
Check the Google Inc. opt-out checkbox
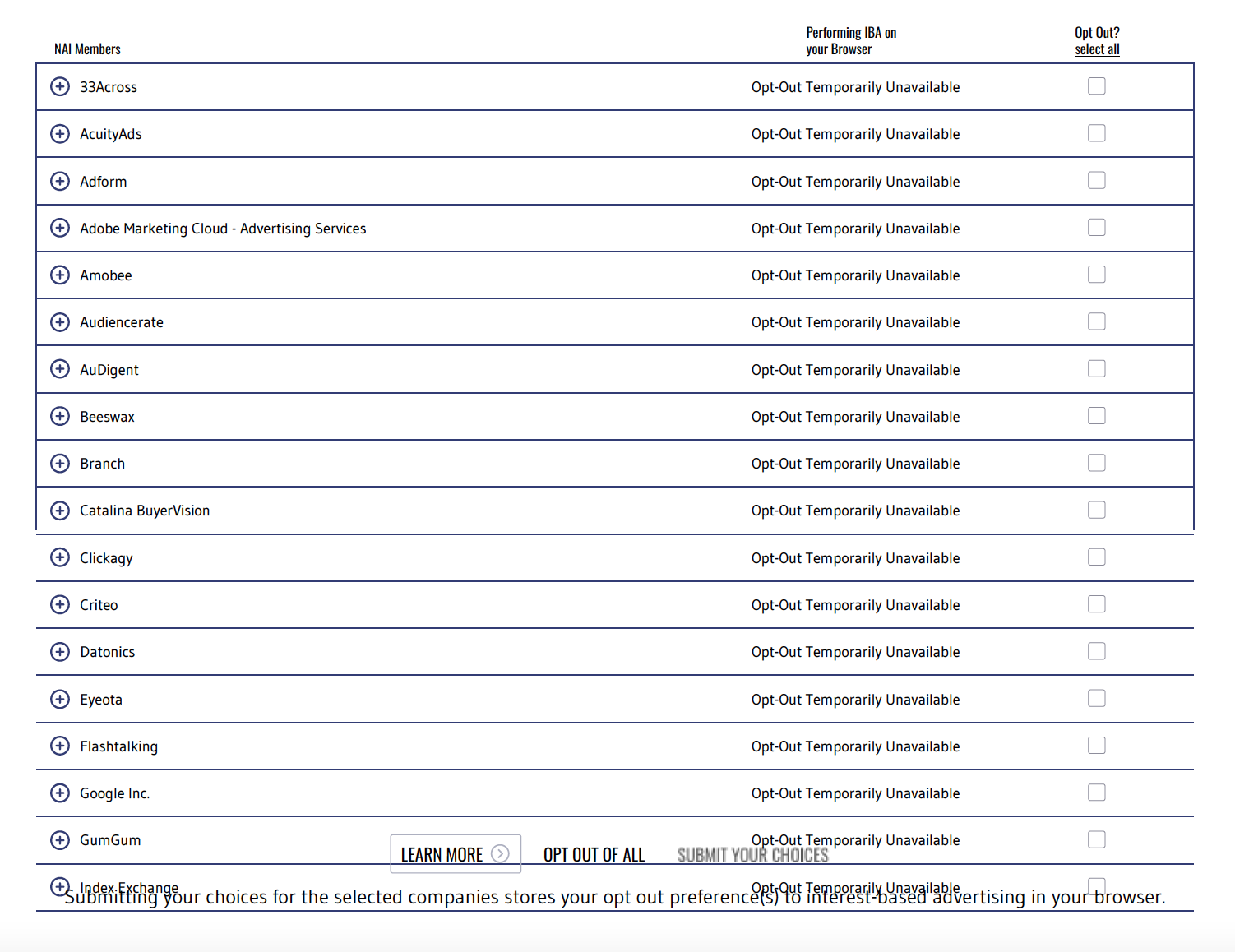click(x=1097, y=793)
